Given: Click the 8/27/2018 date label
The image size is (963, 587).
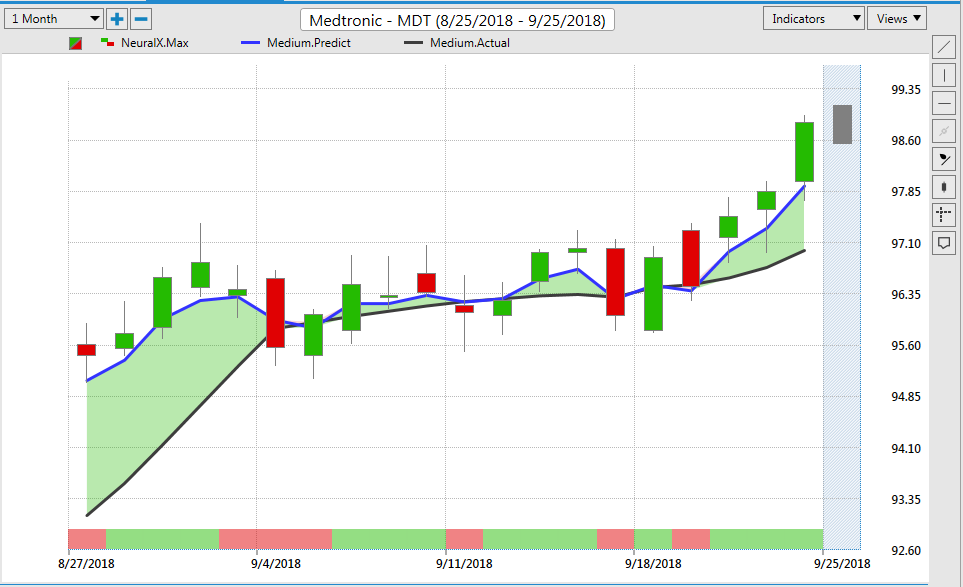Looking at the screenshot, I should [x=86, y=564].
